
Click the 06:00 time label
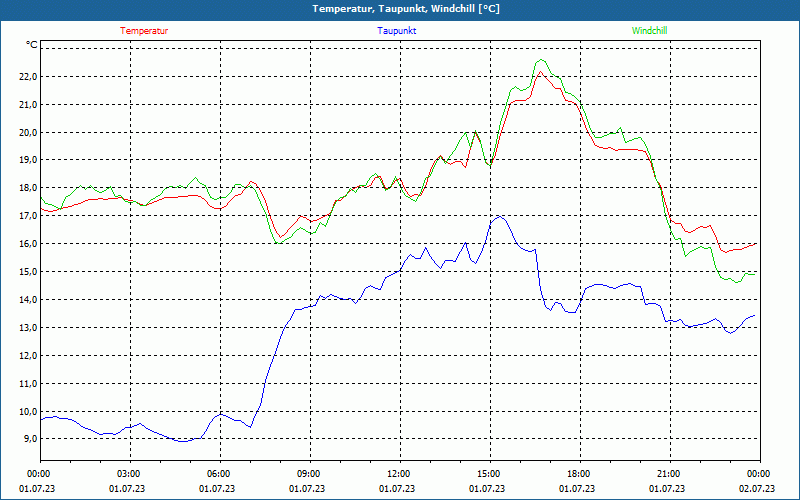coord(220,474)
